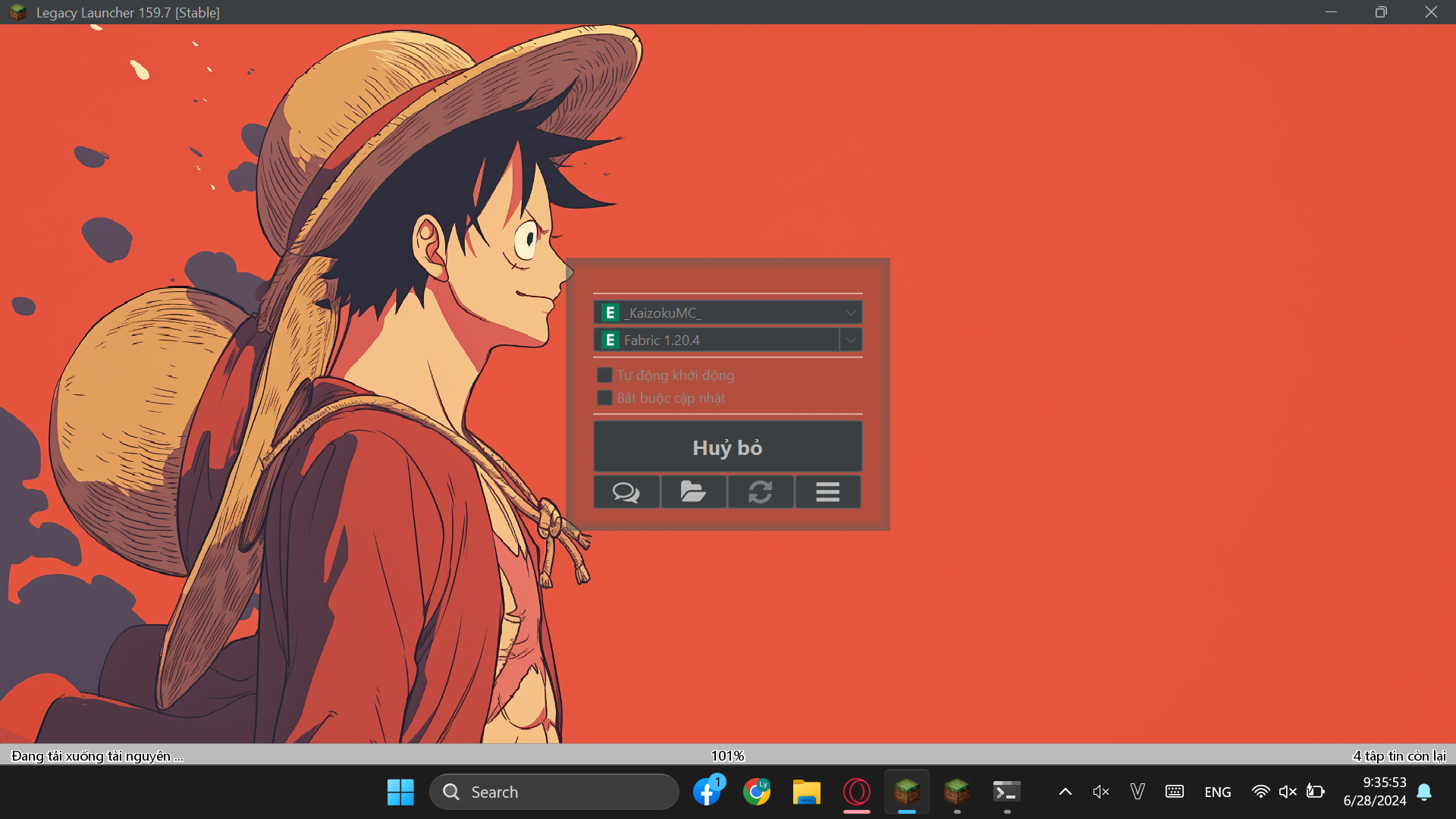This screenshot has height=819, width=1456.
Task: Click the muted speaker icon beside tray chevron
Action: [x=1101, y=792]
